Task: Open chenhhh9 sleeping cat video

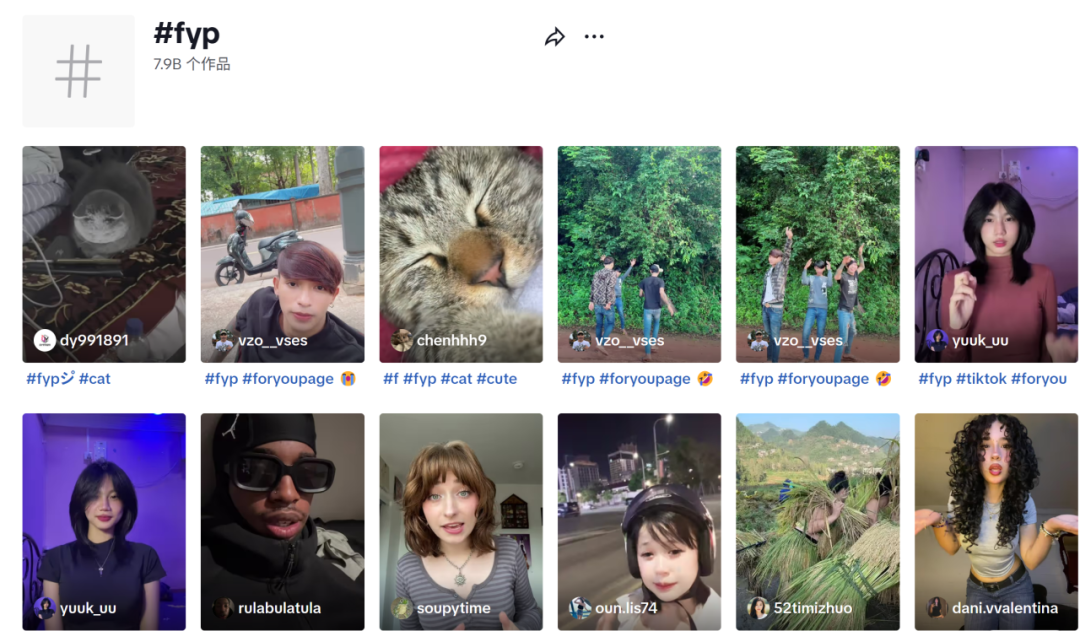Action: pos(461,254)
